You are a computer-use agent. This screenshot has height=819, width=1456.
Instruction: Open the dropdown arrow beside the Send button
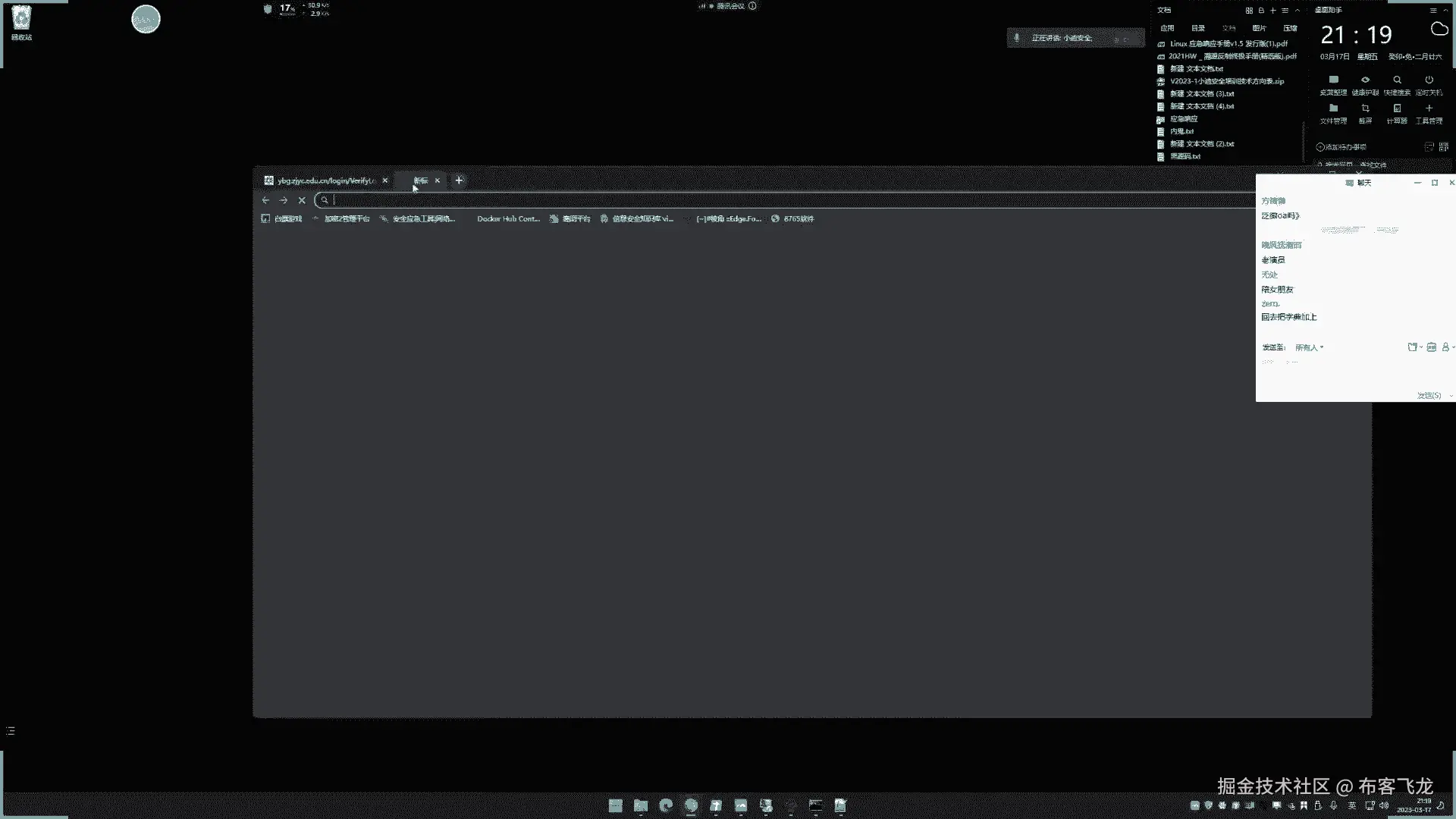point(1451,396)
